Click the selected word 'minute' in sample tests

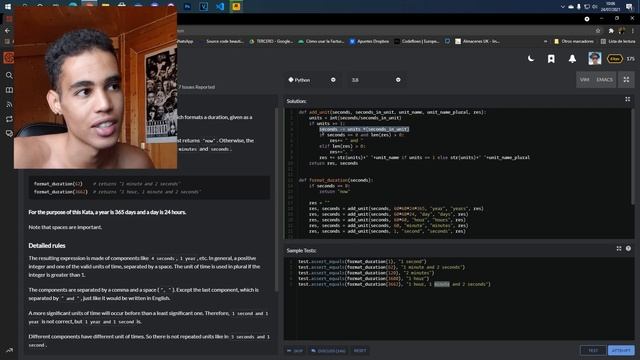[x=442, y=284]
